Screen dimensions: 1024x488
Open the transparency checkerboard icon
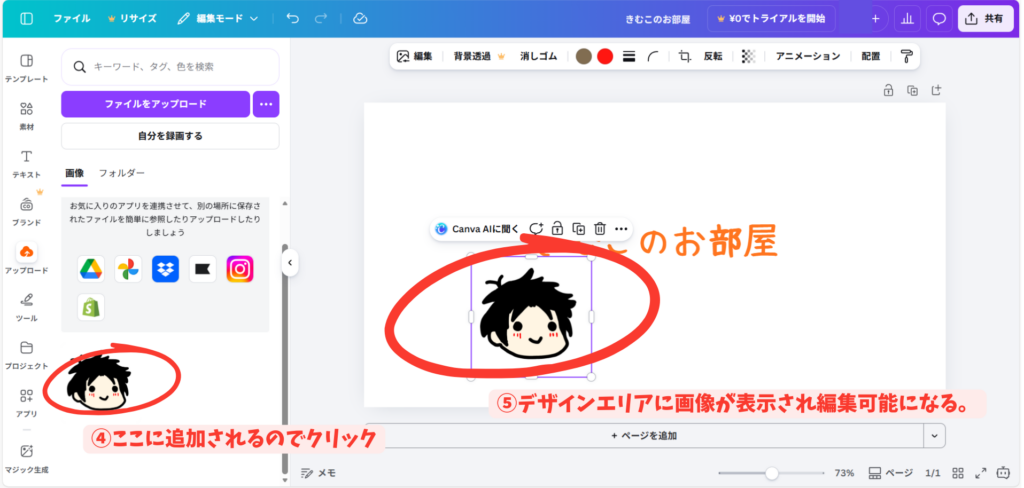[748, 56]
